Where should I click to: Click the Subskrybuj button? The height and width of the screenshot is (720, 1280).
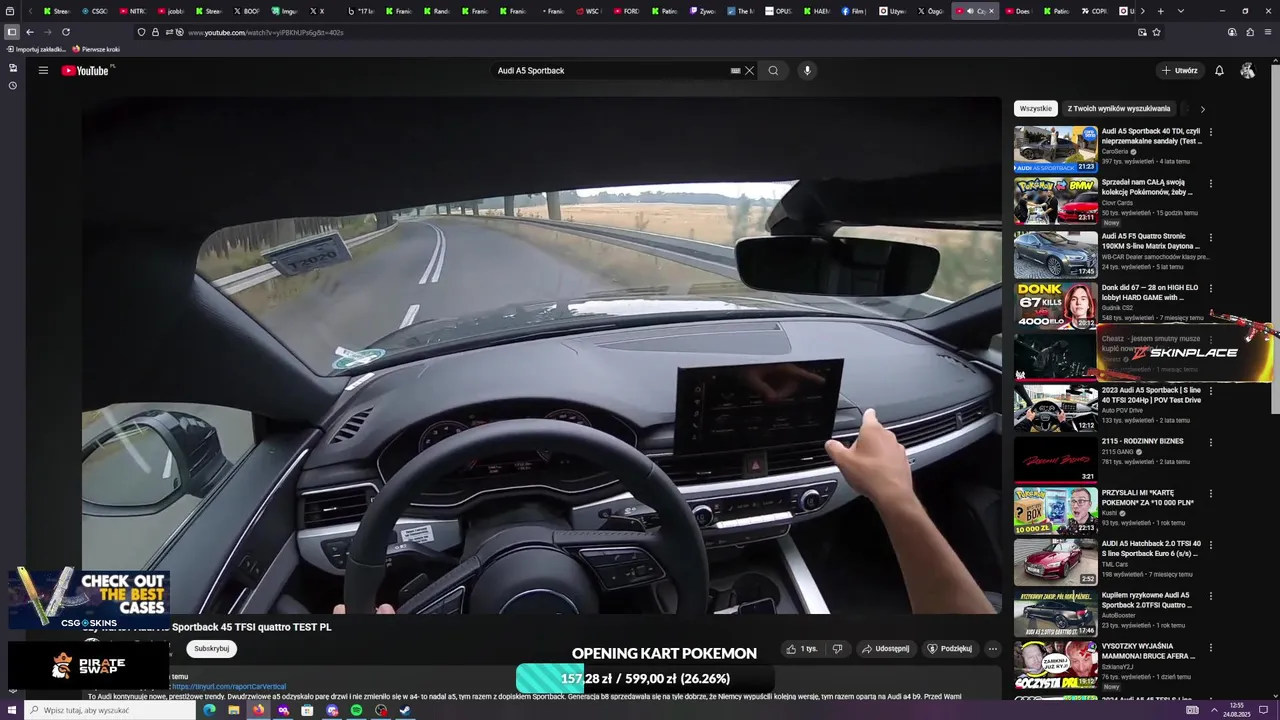click(211, 649)
